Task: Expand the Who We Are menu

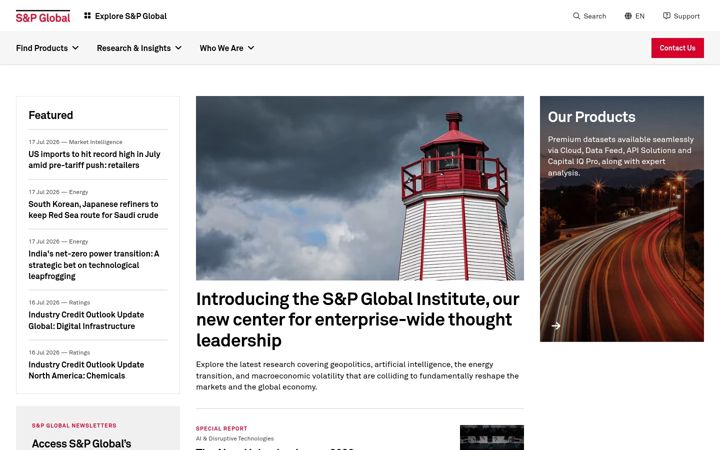Action: point(227,48)
